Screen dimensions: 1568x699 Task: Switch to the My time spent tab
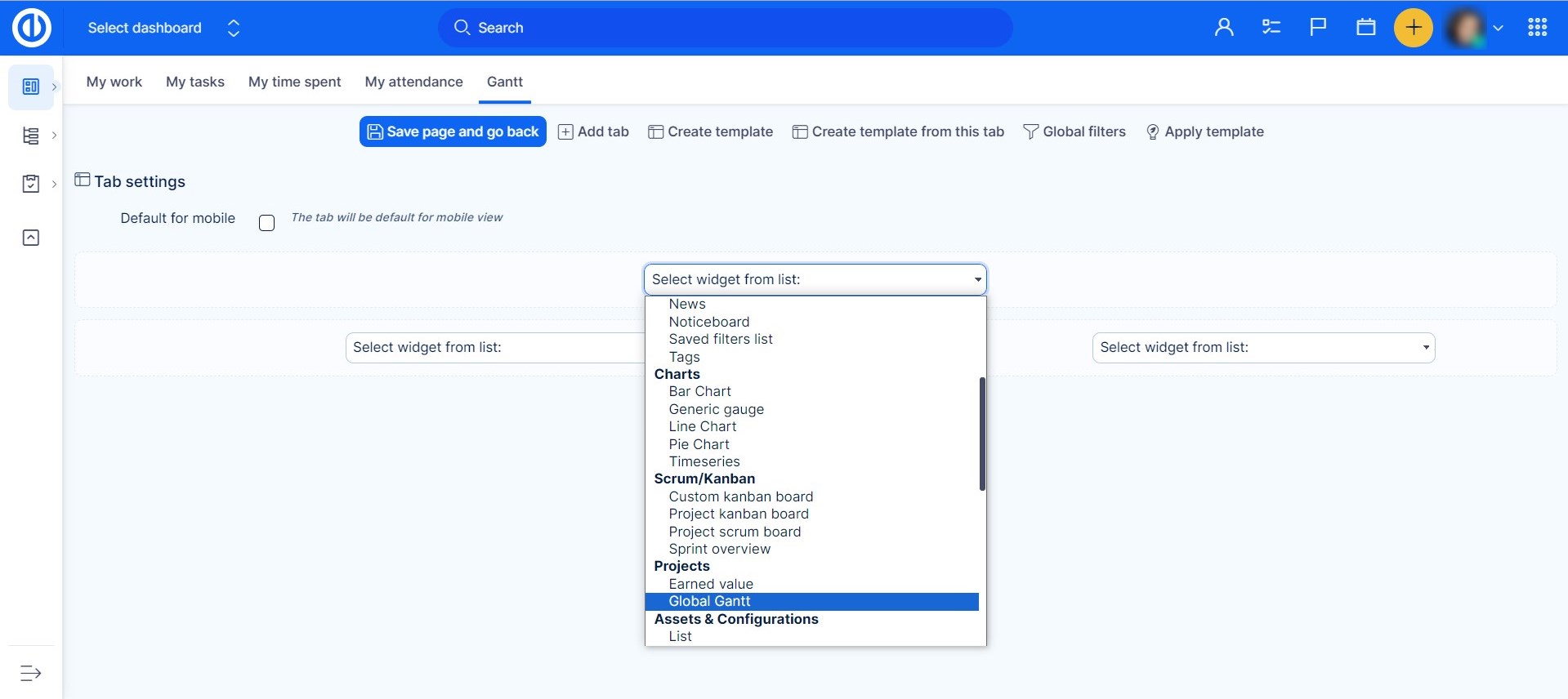coord(294,82)
